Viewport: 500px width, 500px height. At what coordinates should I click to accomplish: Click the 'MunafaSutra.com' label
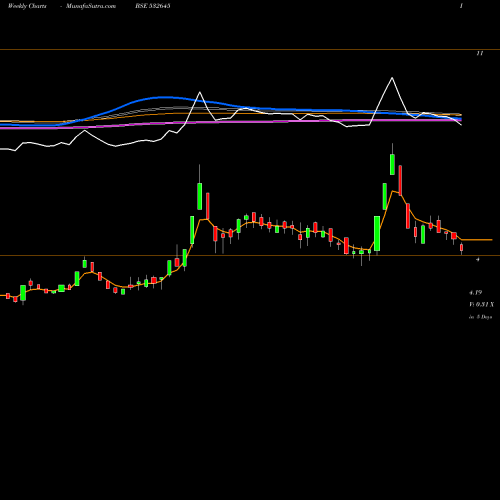click(91, 6)
